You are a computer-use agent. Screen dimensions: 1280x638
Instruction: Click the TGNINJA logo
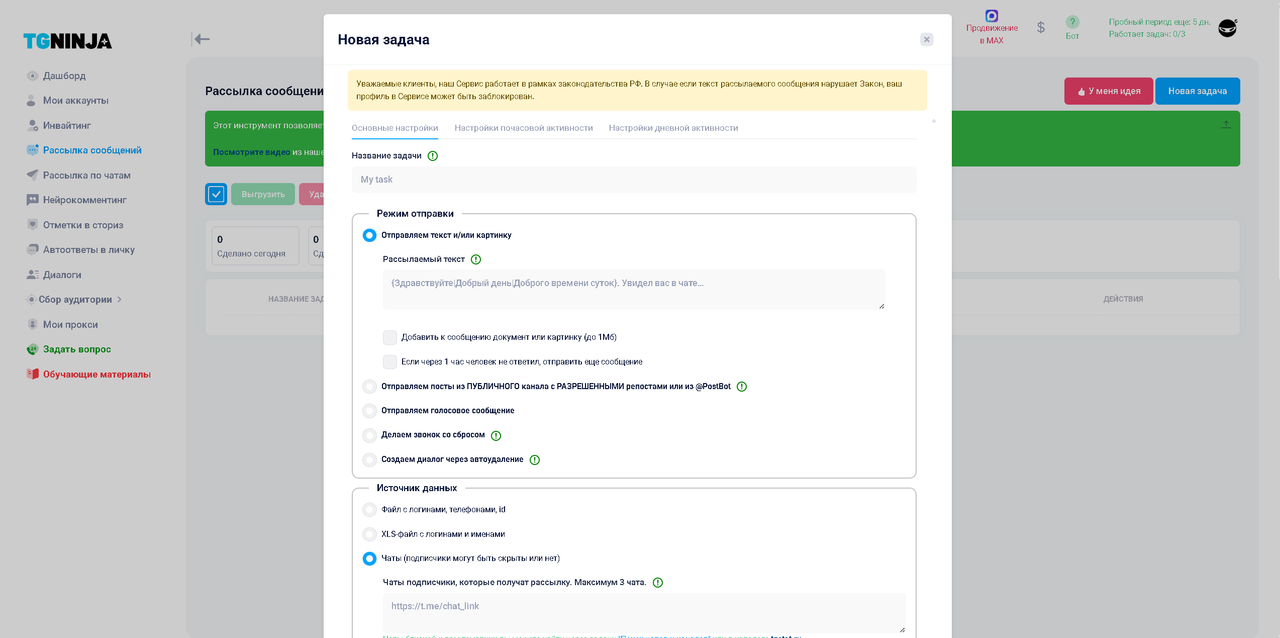click(x=68, y=41)
